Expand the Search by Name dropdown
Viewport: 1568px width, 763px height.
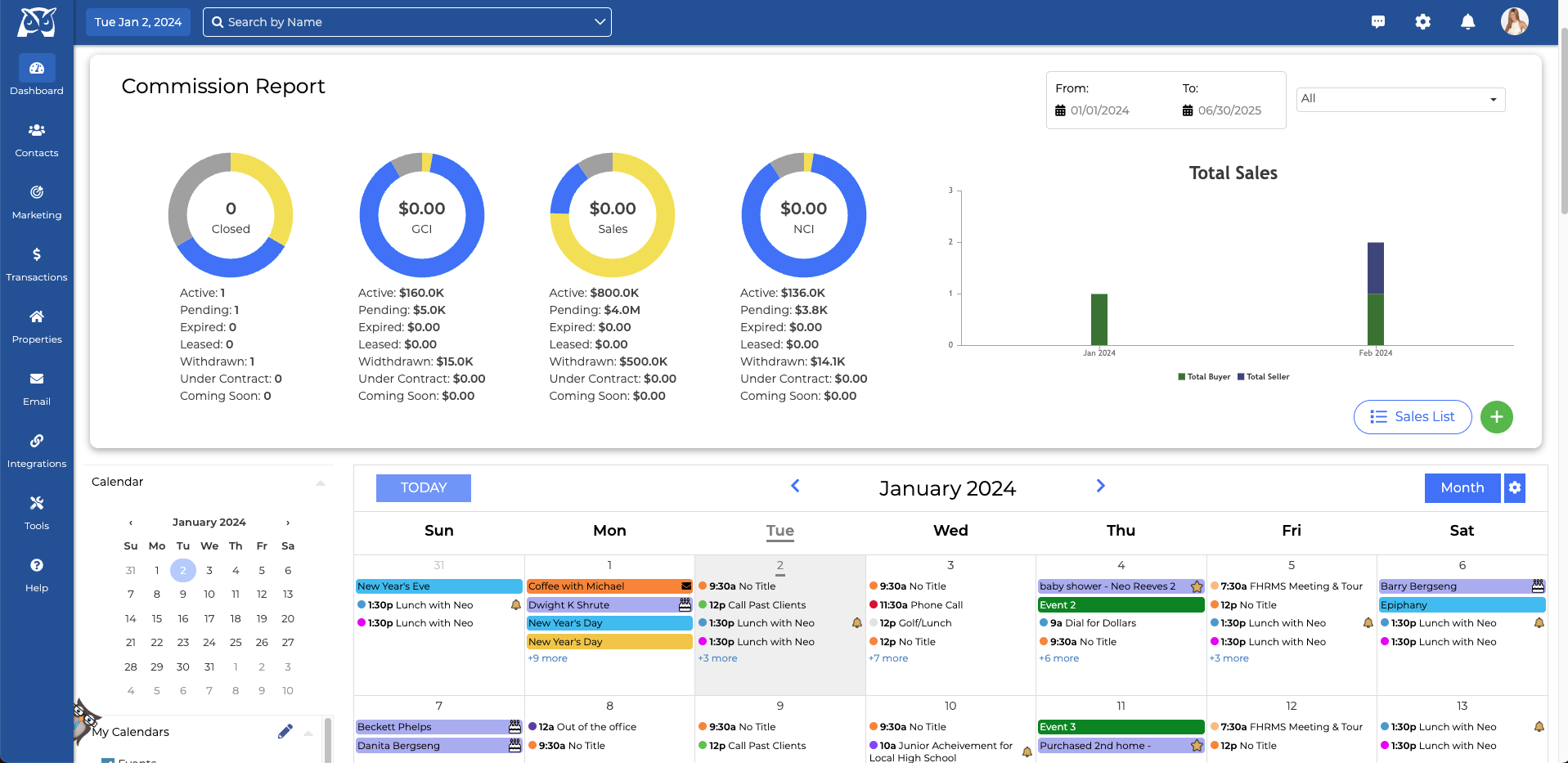click(x=600, y=22)
